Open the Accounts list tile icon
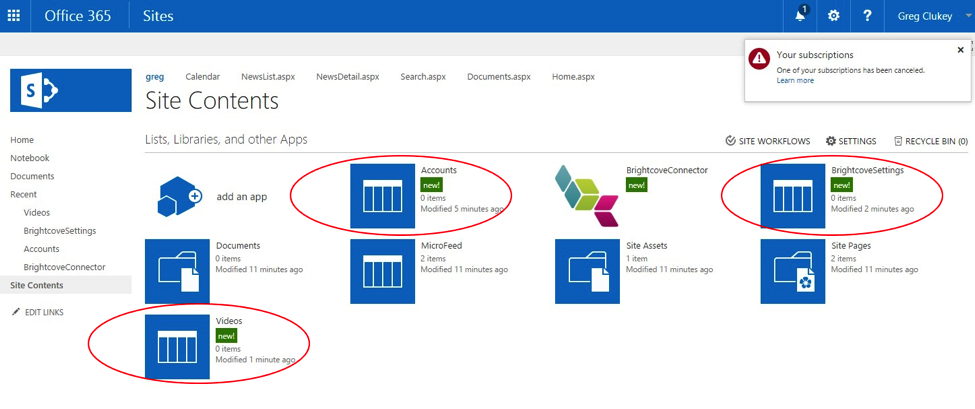 click(x=382, y=196)
